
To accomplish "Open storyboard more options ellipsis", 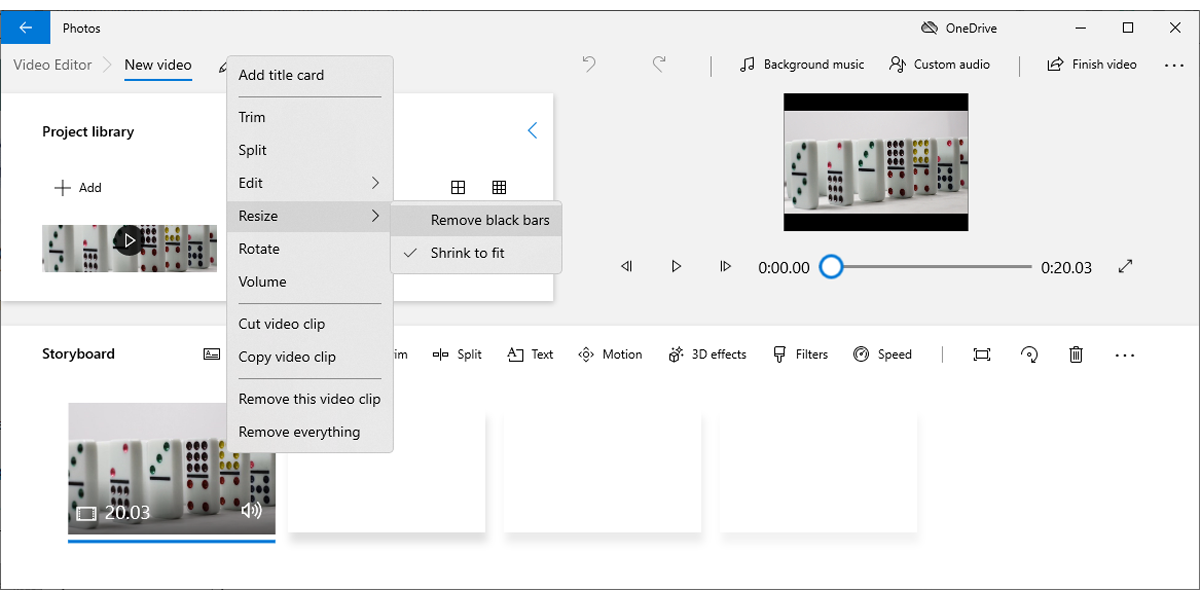I will [x=1125, y=354].
